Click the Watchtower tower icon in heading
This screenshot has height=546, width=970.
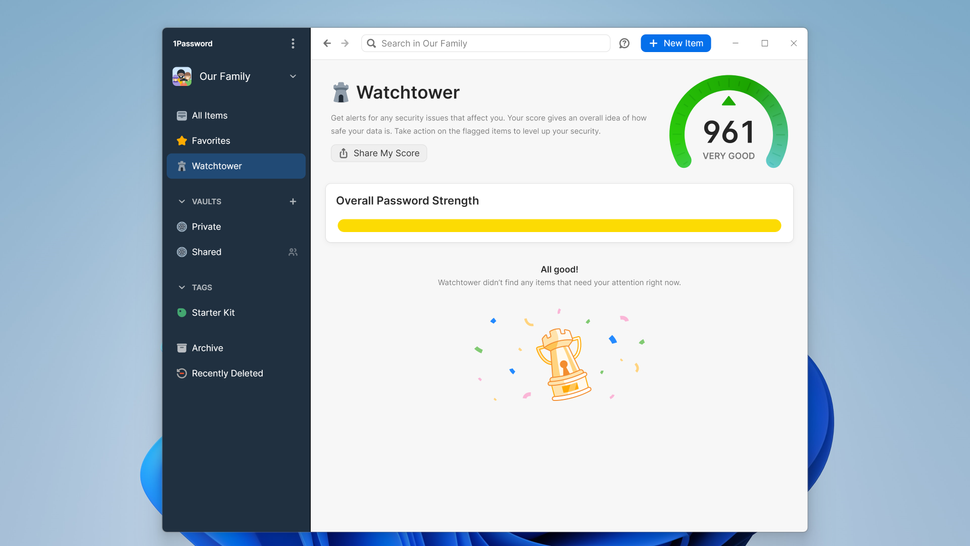[341, 92]
